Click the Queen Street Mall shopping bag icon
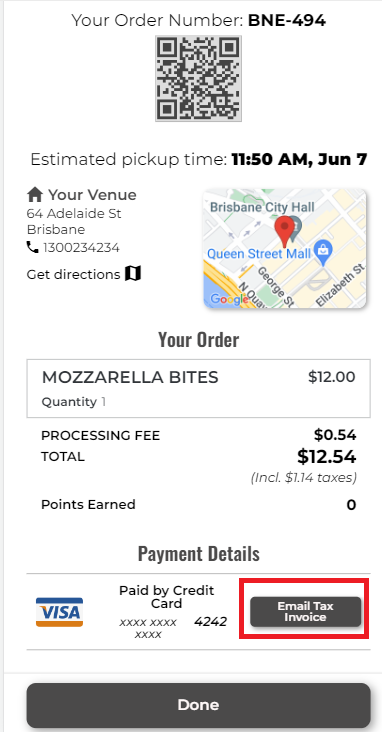382x732 pixels. coord(322,248)
